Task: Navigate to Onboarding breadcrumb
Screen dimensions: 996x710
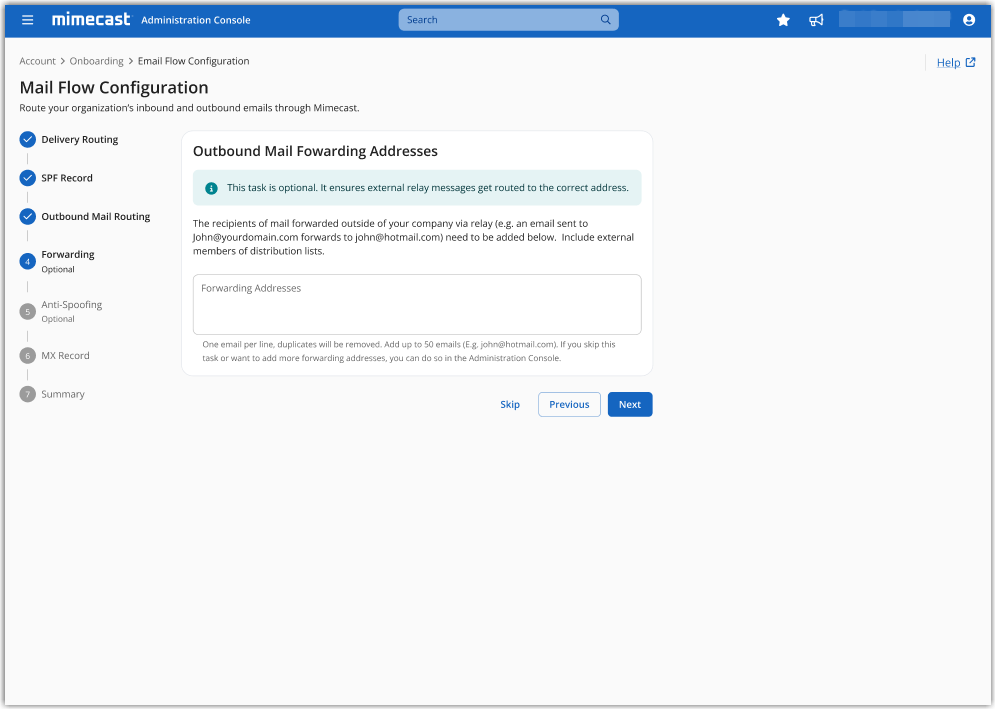Action: [x=96, y=61]
